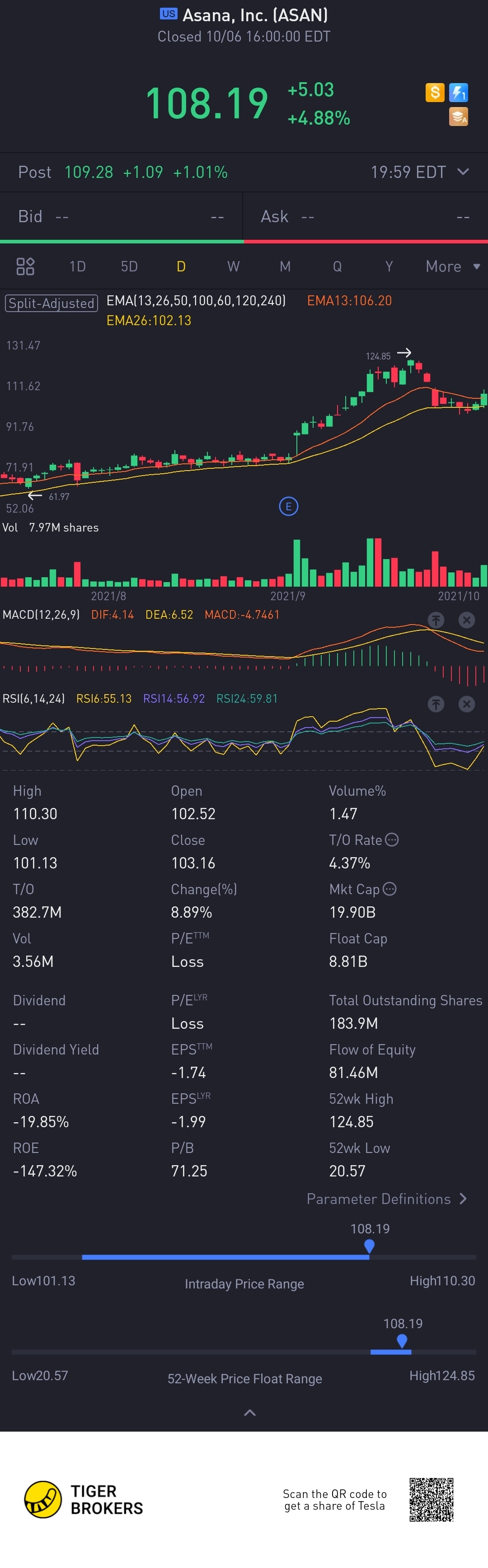This screenshot has height=1568, width=488.
Task: Open Parameter Definitions link
Action: point(387,1199)
